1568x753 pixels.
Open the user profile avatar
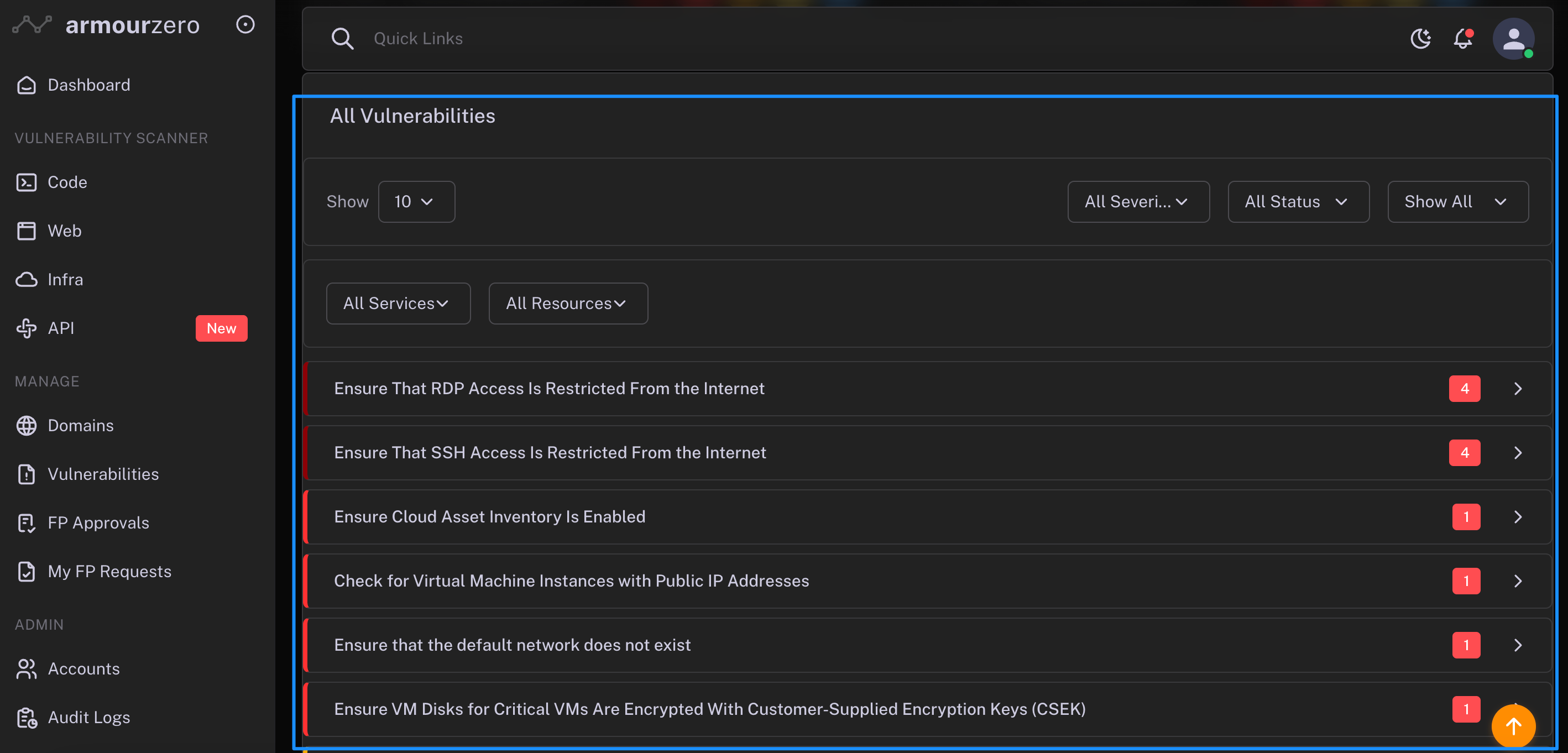coord(1513,38)
